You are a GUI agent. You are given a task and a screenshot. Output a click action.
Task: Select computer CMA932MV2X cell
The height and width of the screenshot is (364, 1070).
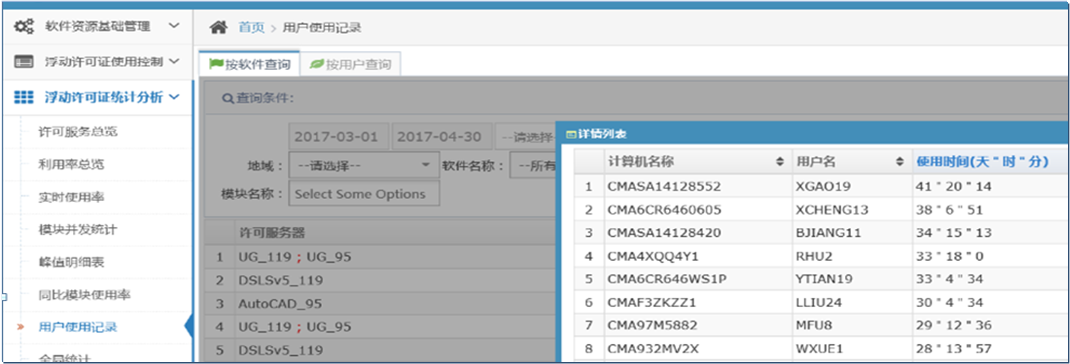click(697, 349)
